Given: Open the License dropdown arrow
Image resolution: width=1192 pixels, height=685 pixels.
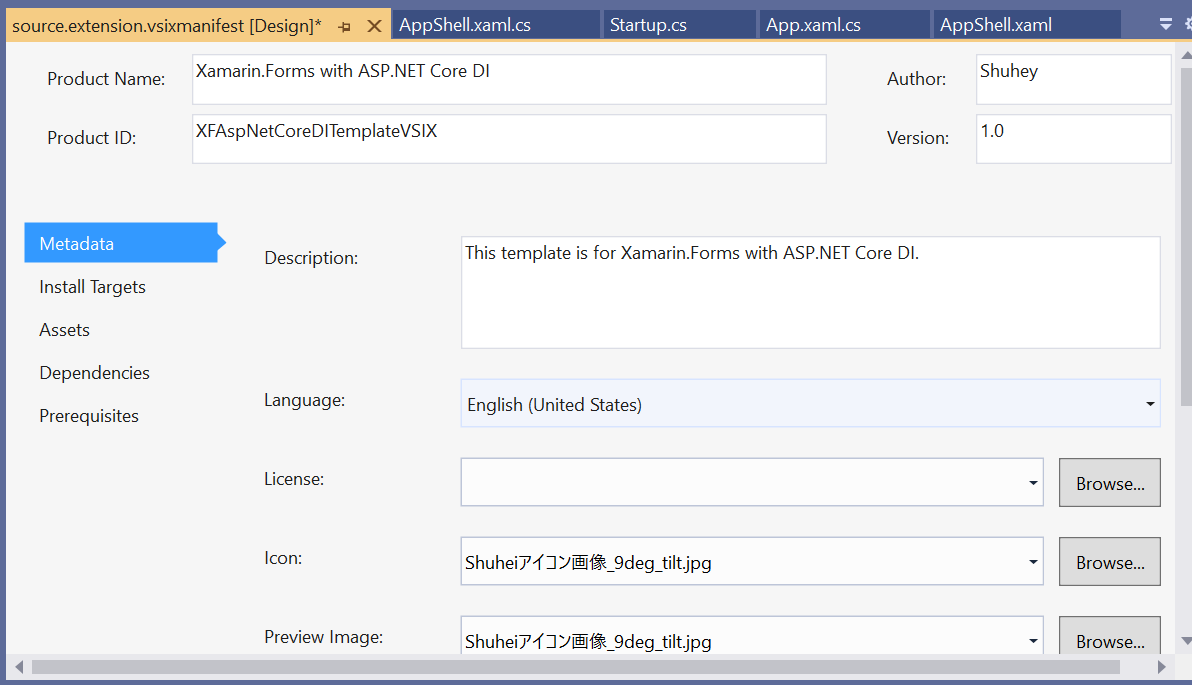Looking at the screenshot, I should click(x=1033, y=483).
